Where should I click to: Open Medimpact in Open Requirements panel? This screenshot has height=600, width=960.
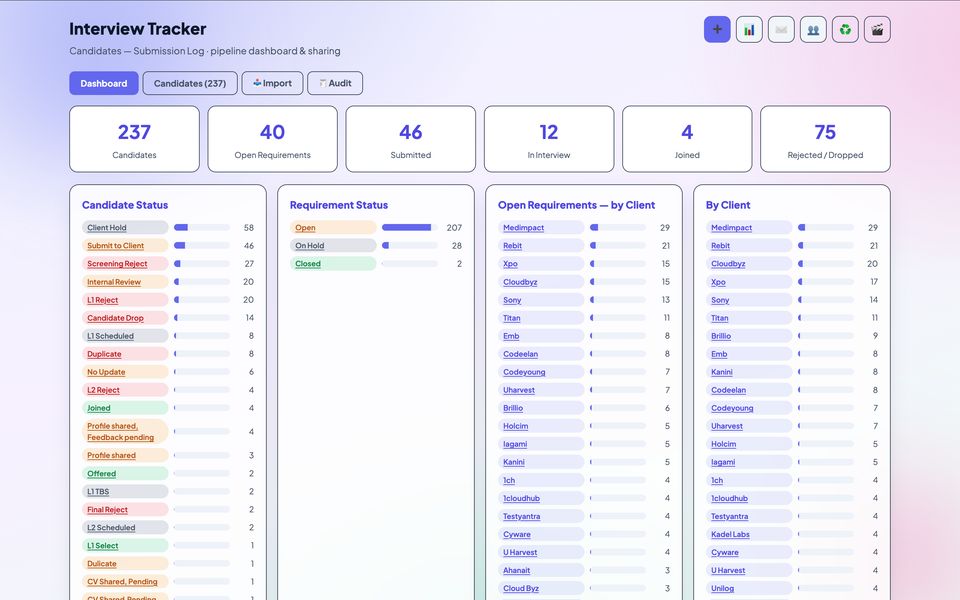pyautogui.click(x=541, y=227)
